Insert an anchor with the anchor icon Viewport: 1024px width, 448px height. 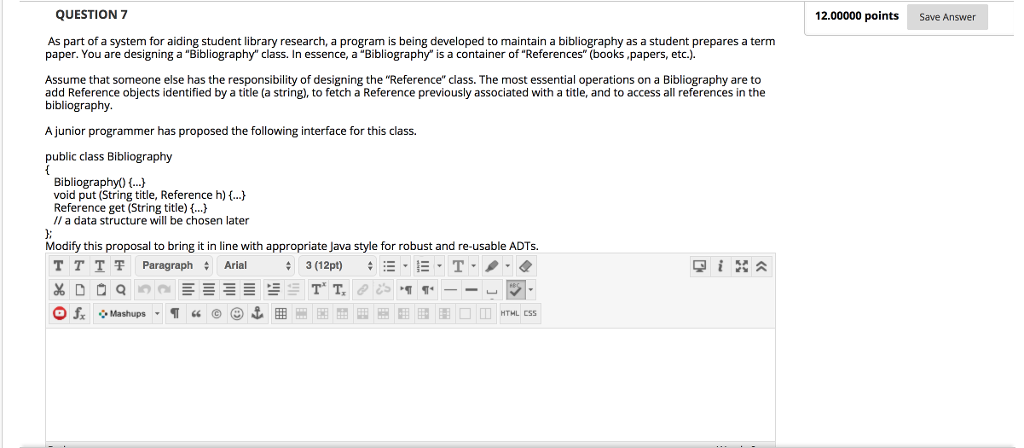pyautogui.click(x=256, y=314)
